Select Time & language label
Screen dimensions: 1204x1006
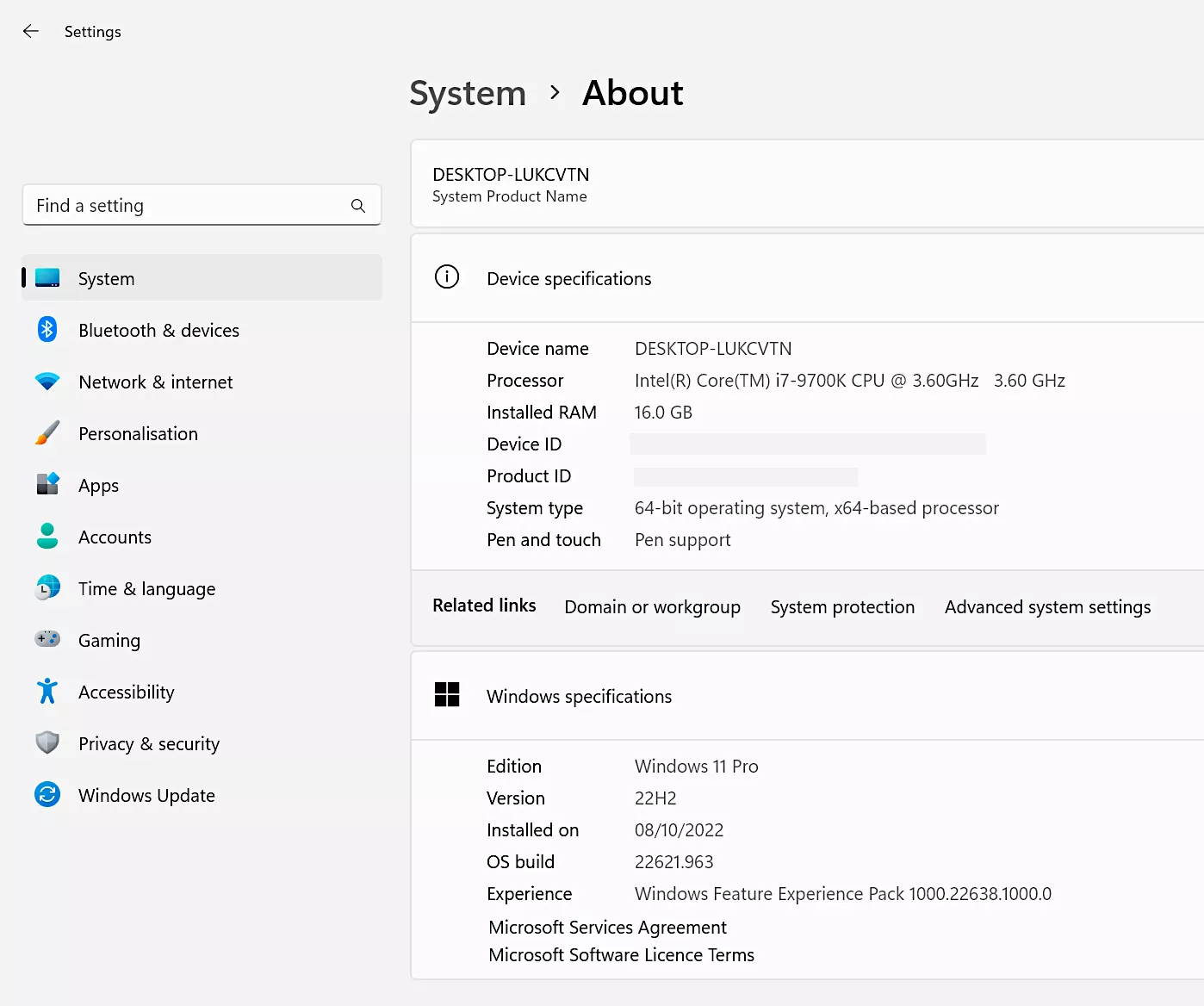click(147, 589)
